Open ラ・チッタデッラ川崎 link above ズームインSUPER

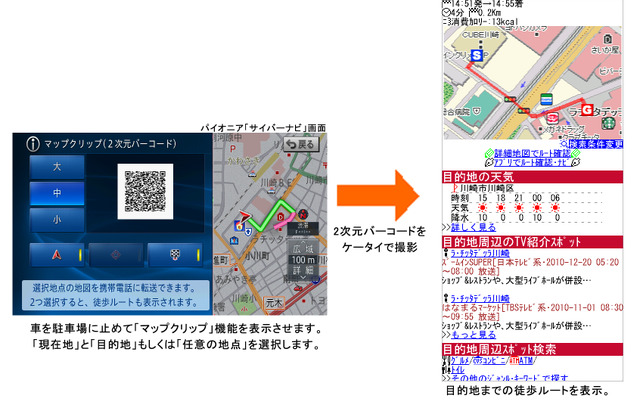480,253
